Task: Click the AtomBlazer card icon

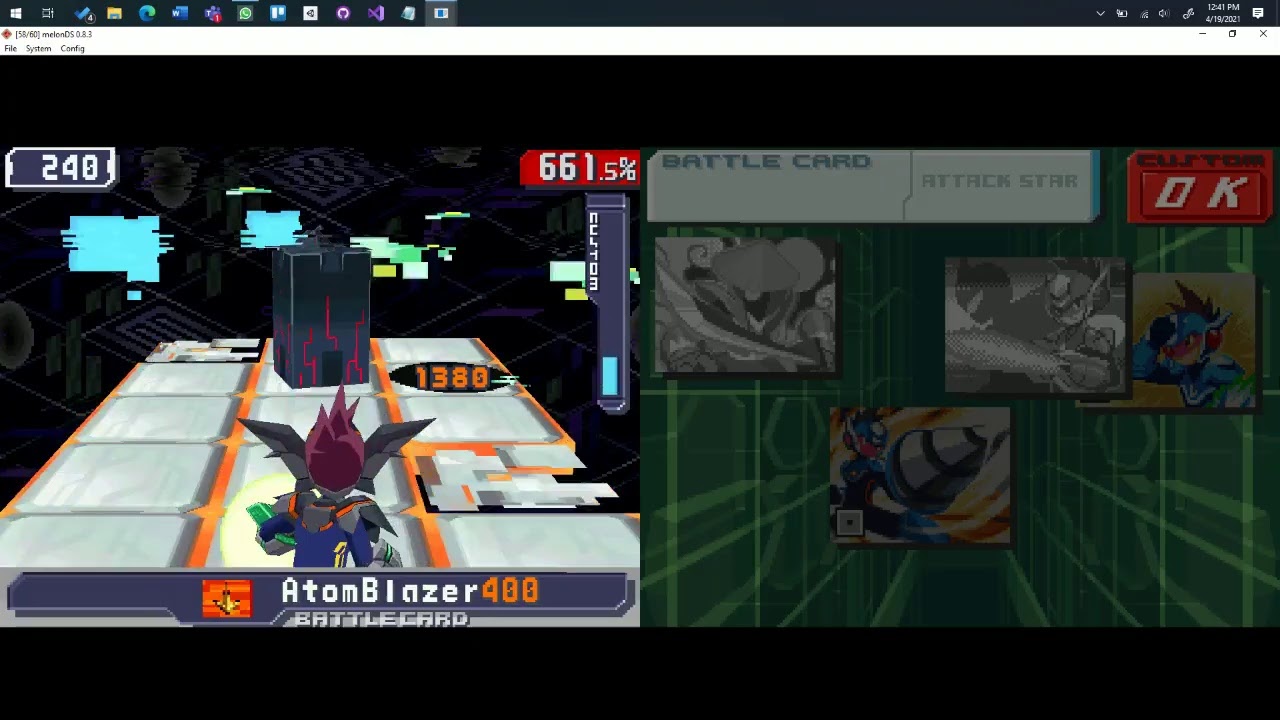Action: [227, 598]
